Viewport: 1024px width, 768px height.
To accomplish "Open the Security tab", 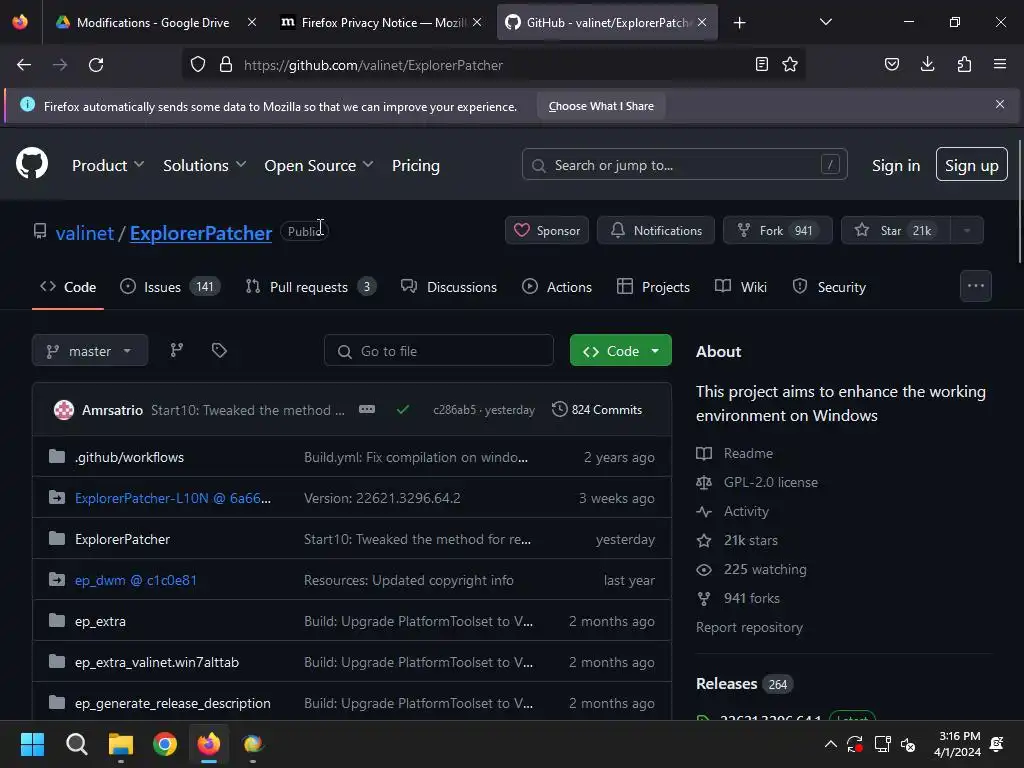I will click(x=829, y=287).
